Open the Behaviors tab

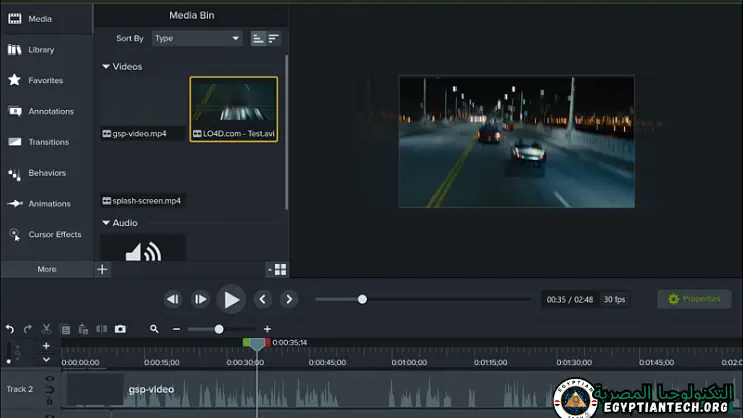click(46, 173)
